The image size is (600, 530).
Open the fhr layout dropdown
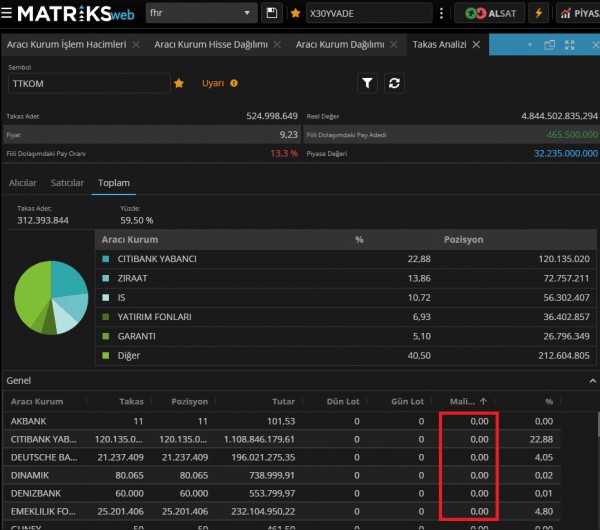coord(202,13)
